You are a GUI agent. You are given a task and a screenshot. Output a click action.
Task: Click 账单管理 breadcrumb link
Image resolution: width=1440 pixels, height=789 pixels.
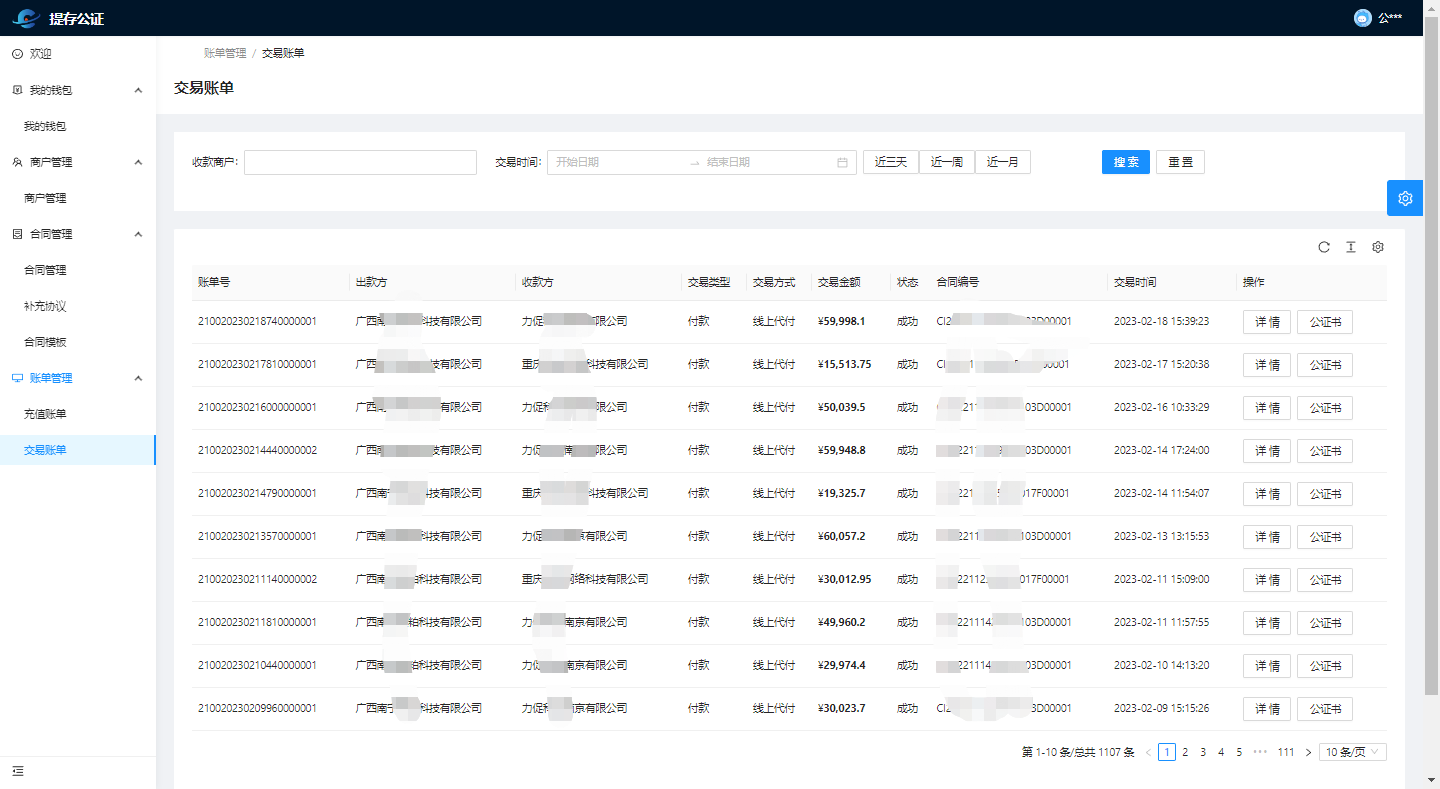pyautogui.click(x=225, y=53)
